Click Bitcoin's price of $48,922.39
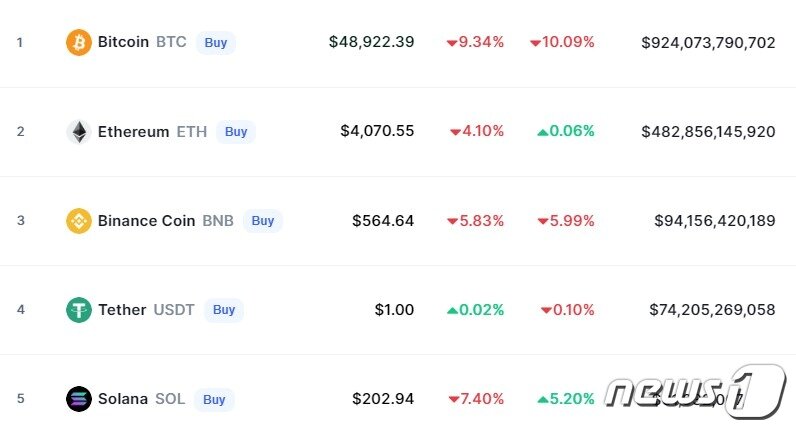 point(371,42)
